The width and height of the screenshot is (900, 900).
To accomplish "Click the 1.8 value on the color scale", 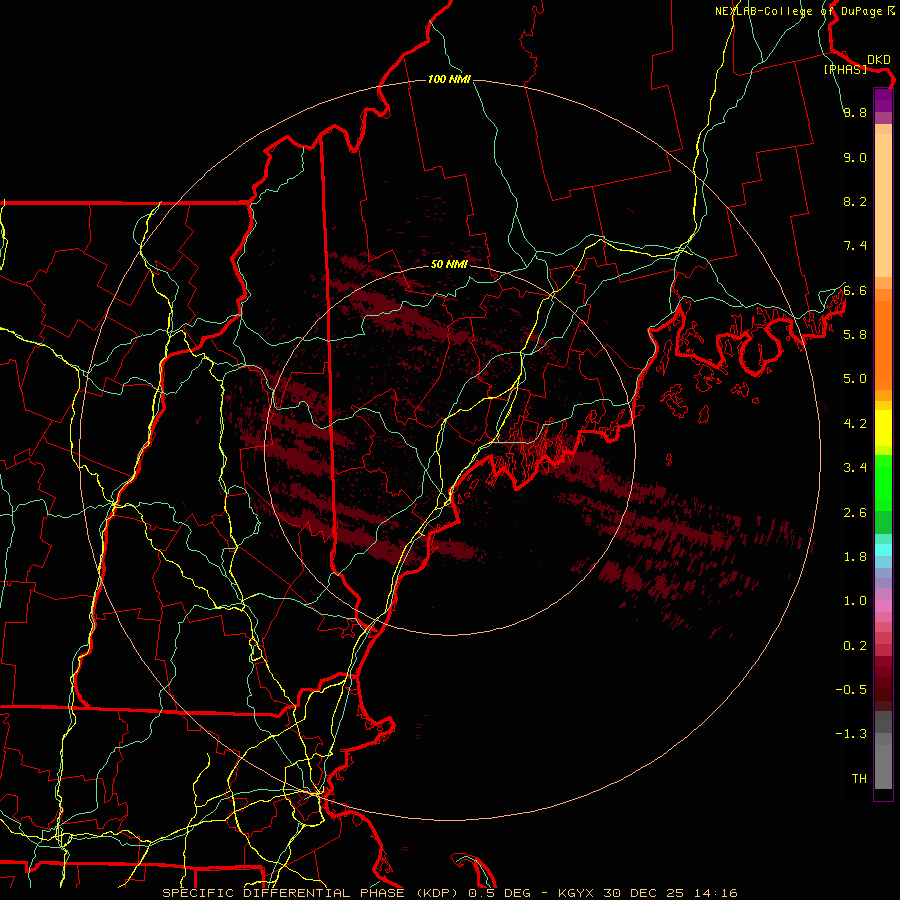I will click(x=855, y=557).
